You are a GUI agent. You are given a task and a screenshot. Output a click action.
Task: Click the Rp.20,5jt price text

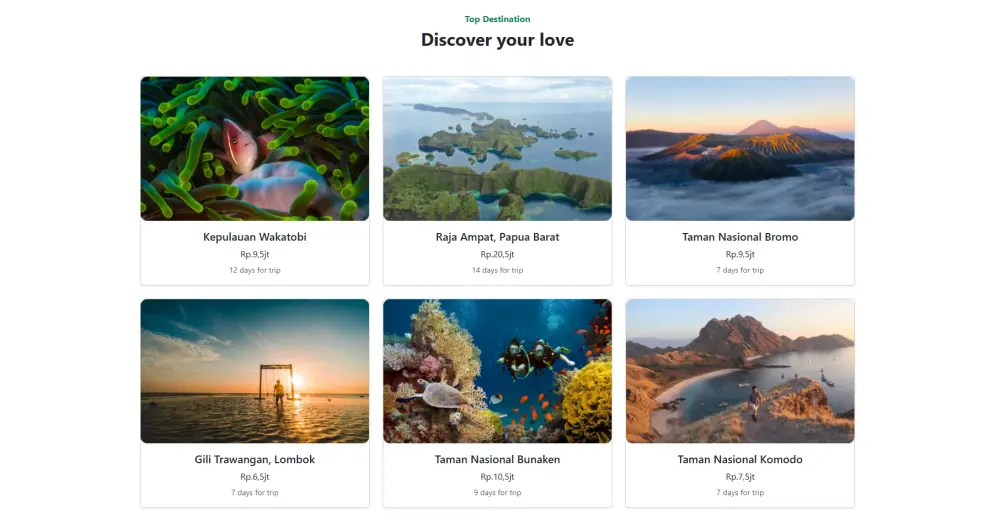[x=497, y=254]
